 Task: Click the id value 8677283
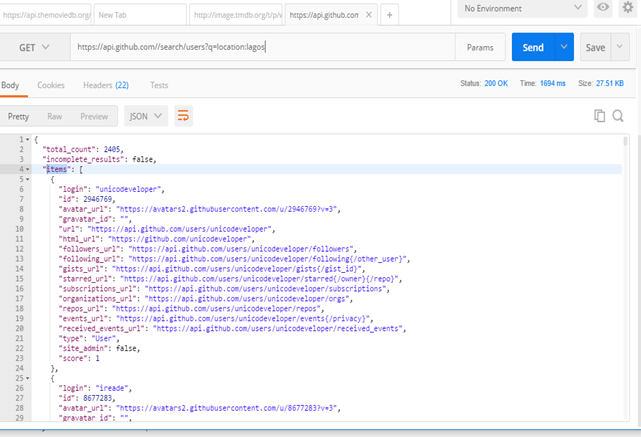pos(98,398)
